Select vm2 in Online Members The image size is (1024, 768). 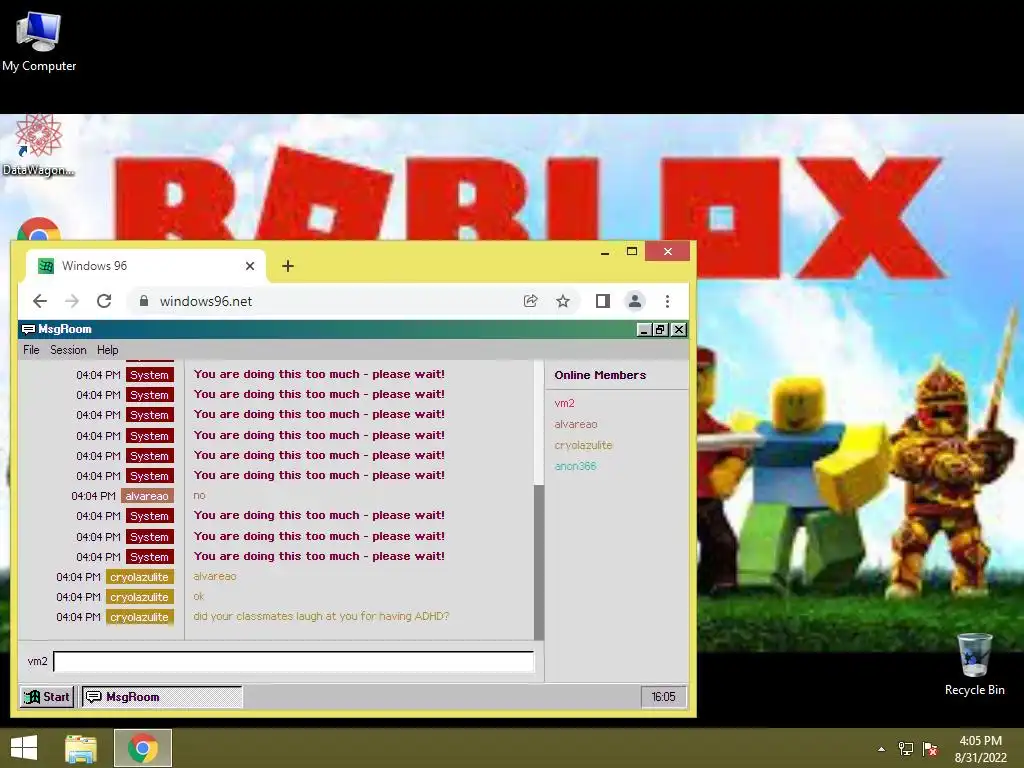click(x=564, y=404)
